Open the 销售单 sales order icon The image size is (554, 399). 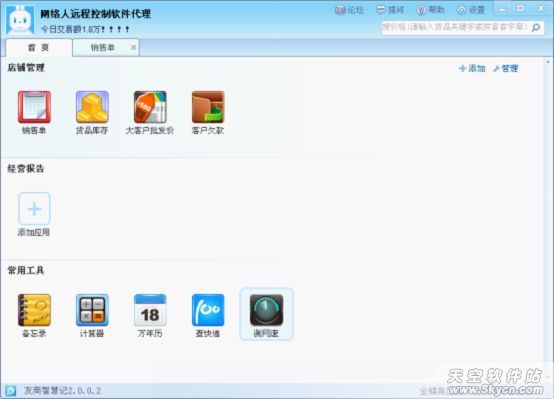point(34,107)
